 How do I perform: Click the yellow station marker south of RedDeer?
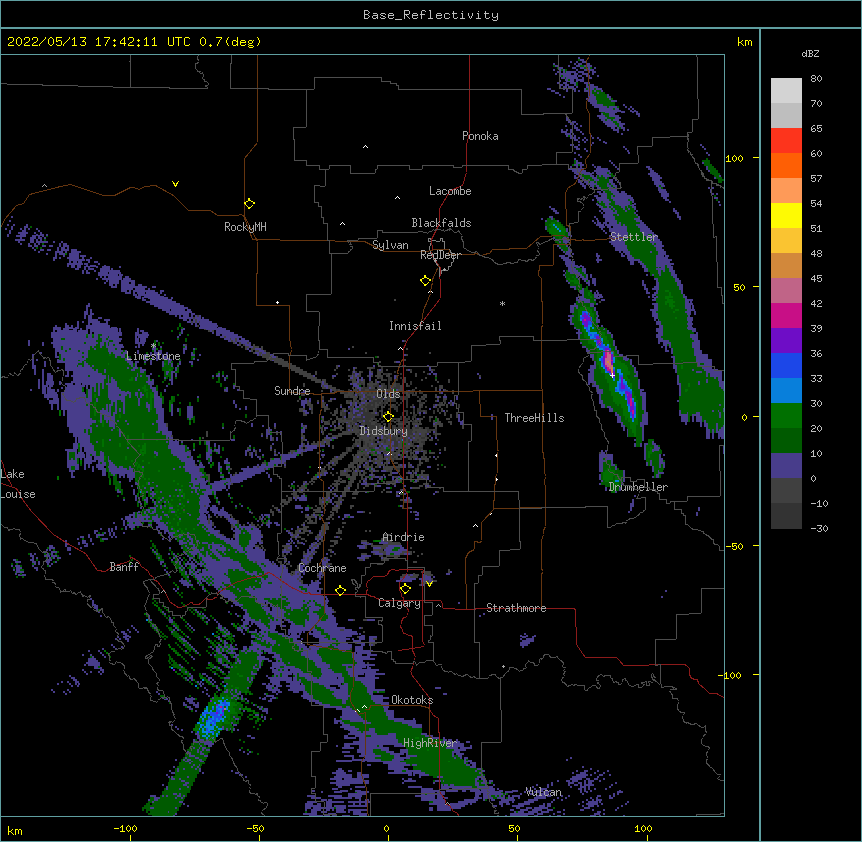pyautogui.click(x=425, y=280)
